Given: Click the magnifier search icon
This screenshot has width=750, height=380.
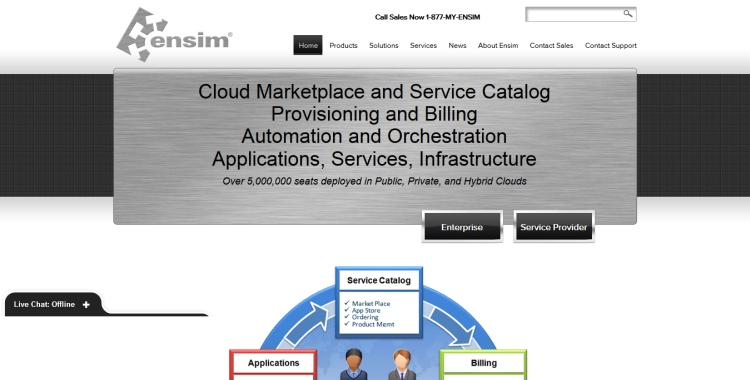Looking at the screenshot, I should click(x=628, y=13).
